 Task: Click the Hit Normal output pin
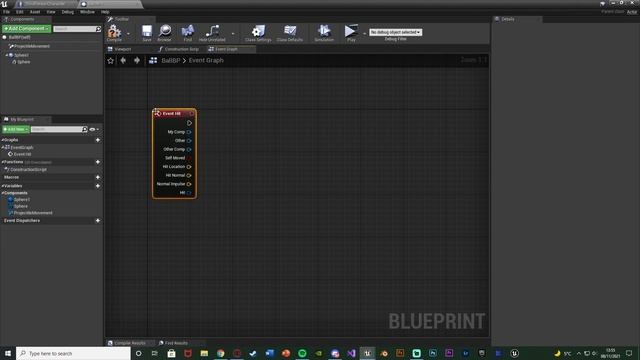click(189, 175)
